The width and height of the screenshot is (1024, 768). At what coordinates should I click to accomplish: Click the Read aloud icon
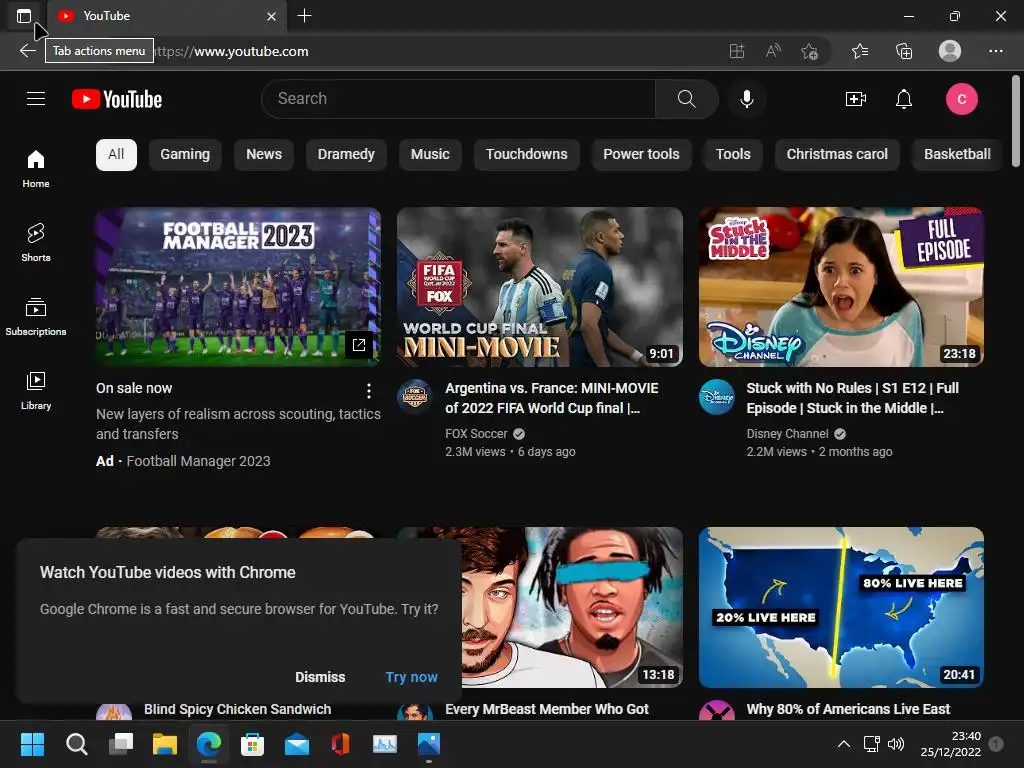click(773, 51)
